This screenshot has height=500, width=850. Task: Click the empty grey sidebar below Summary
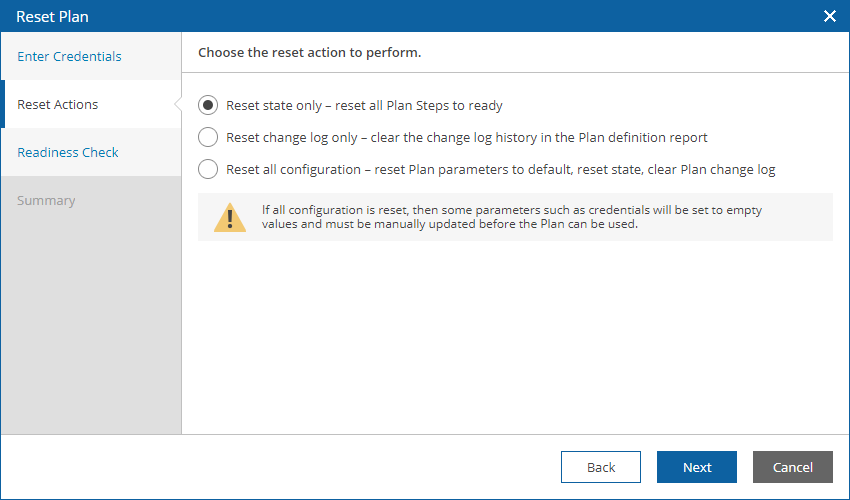coord(91,325)
